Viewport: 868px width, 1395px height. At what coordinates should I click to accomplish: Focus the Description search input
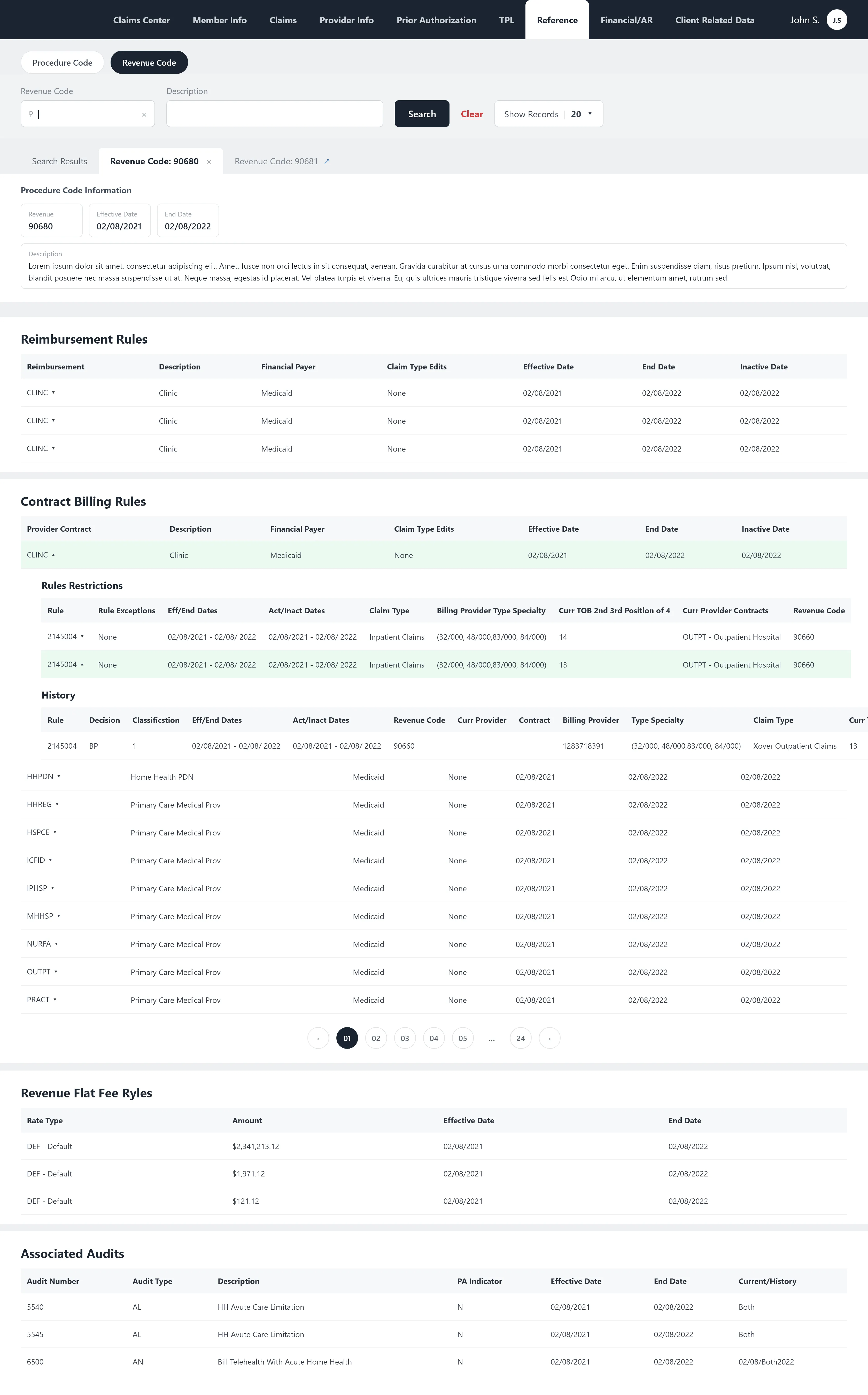(x=274, y=114)
